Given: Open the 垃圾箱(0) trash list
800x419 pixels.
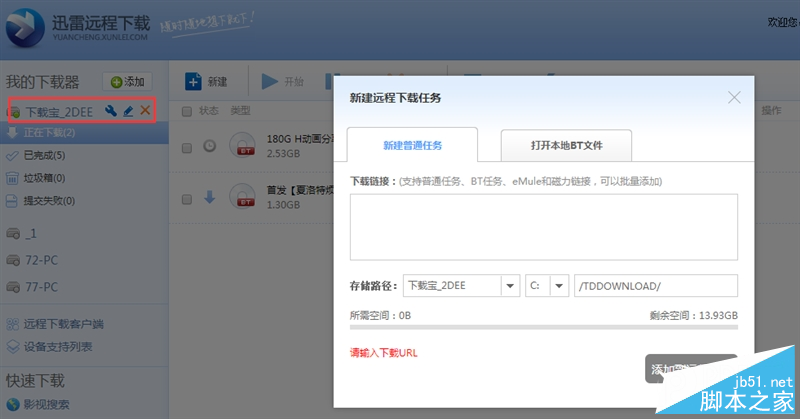Looking at the screenshot, I should pos(44,178).
